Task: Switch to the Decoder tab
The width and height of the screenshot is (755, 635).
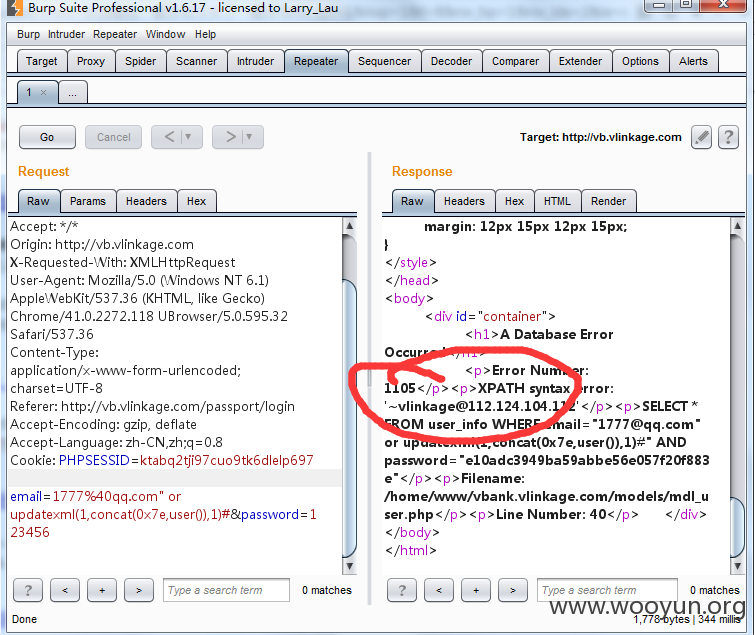Action: pos(452,61)
